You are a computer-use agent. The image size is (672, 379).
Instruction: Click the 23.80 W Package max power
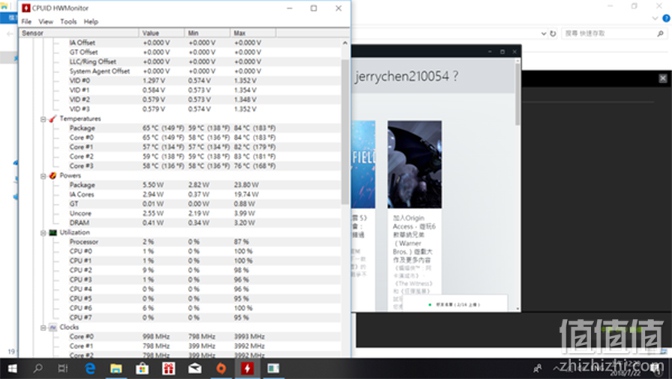pos(246,185)
